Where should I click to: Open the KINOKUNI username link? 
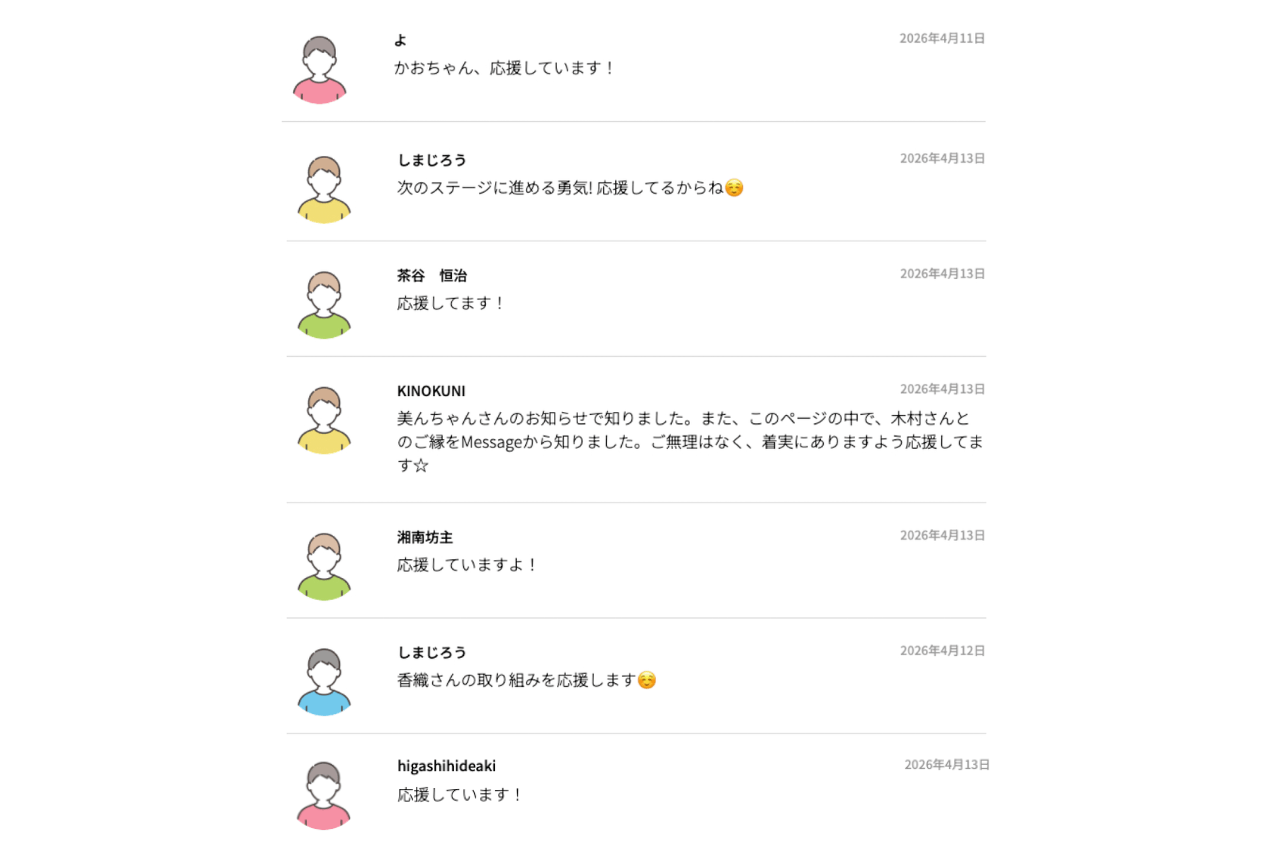(x=431, y=391)
